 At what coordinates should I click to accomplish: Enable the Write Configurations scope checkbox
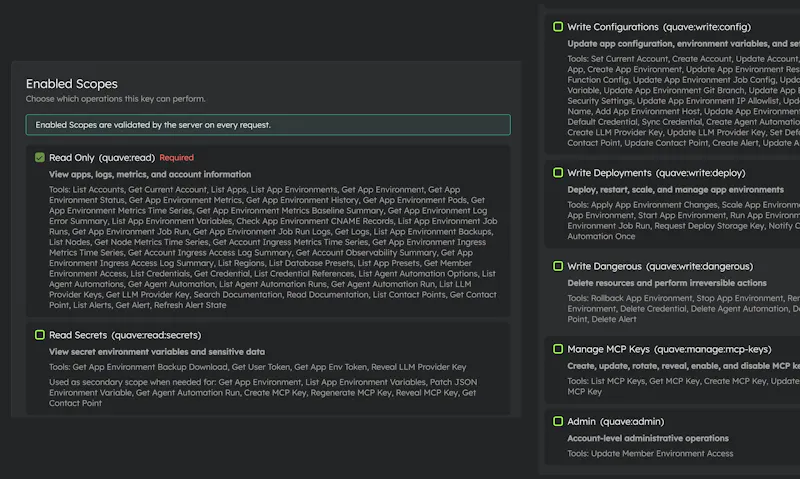click(558, 27)
